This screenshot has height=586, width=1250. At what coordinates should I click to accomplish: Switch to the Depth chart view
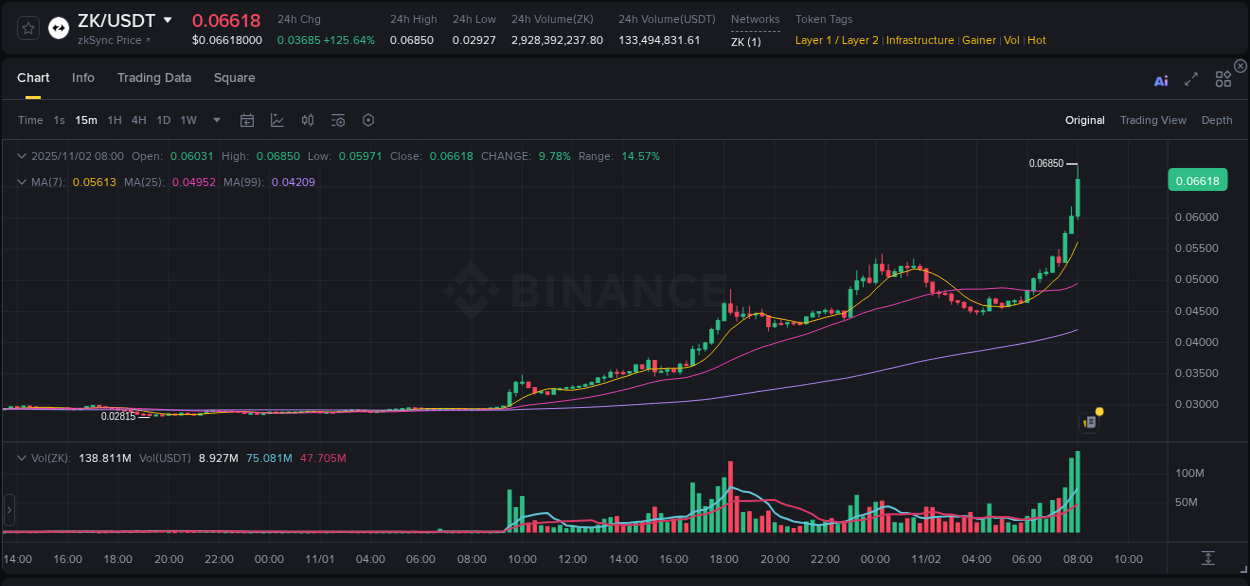(1216, 120)
